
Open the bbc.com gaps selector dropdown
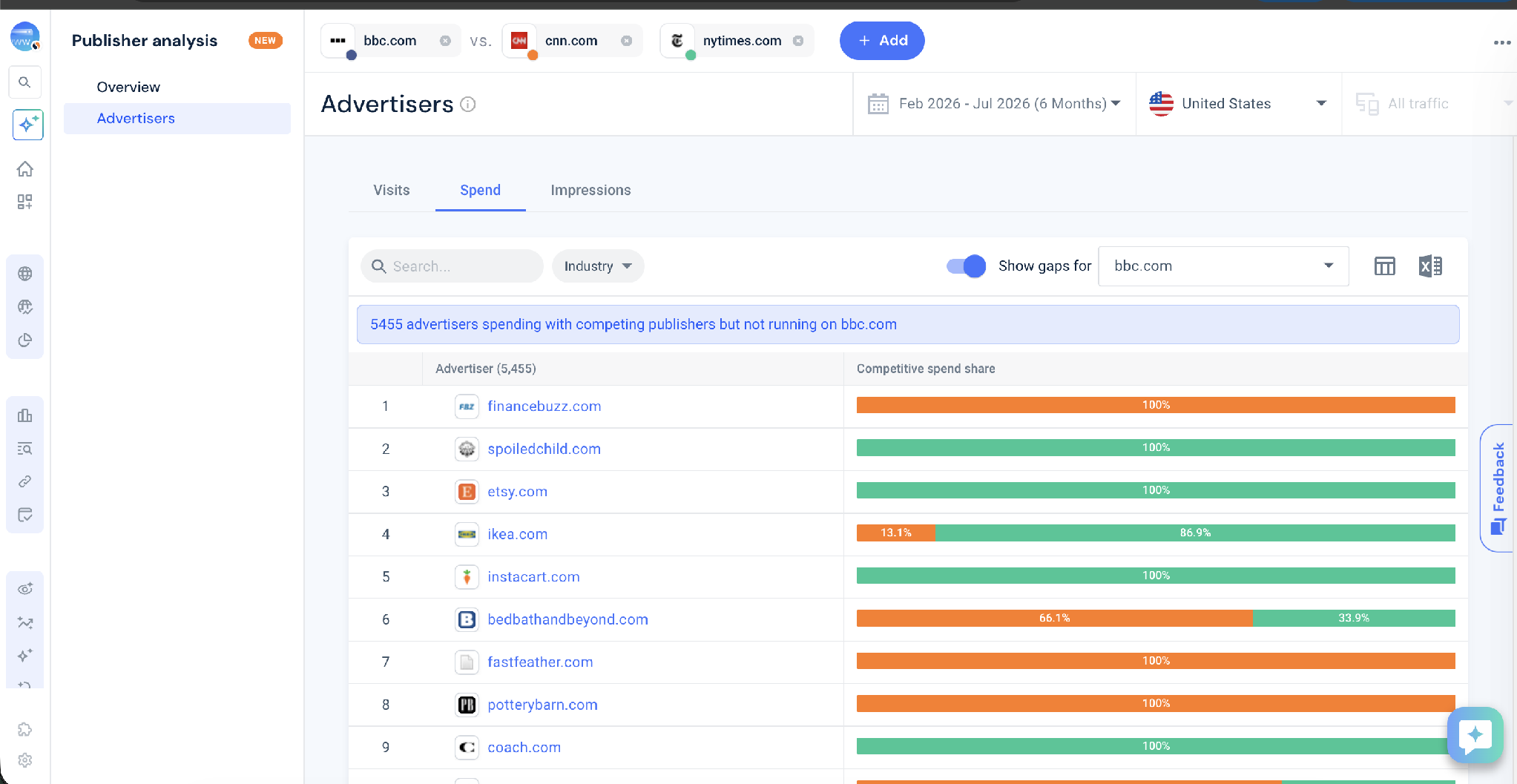click(1223, 266)
